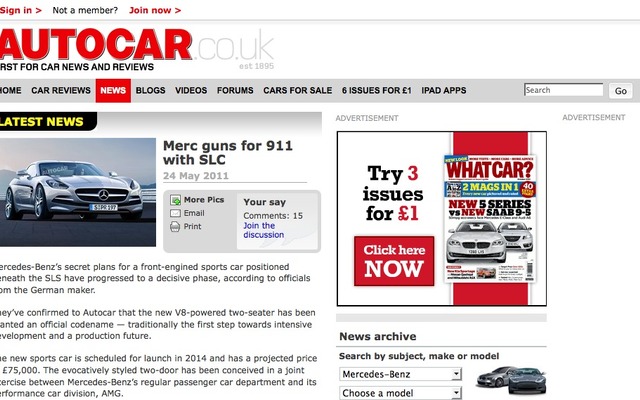Click the news archive cars thumbnail
640x400 pixels.
[x=511, y=380]
